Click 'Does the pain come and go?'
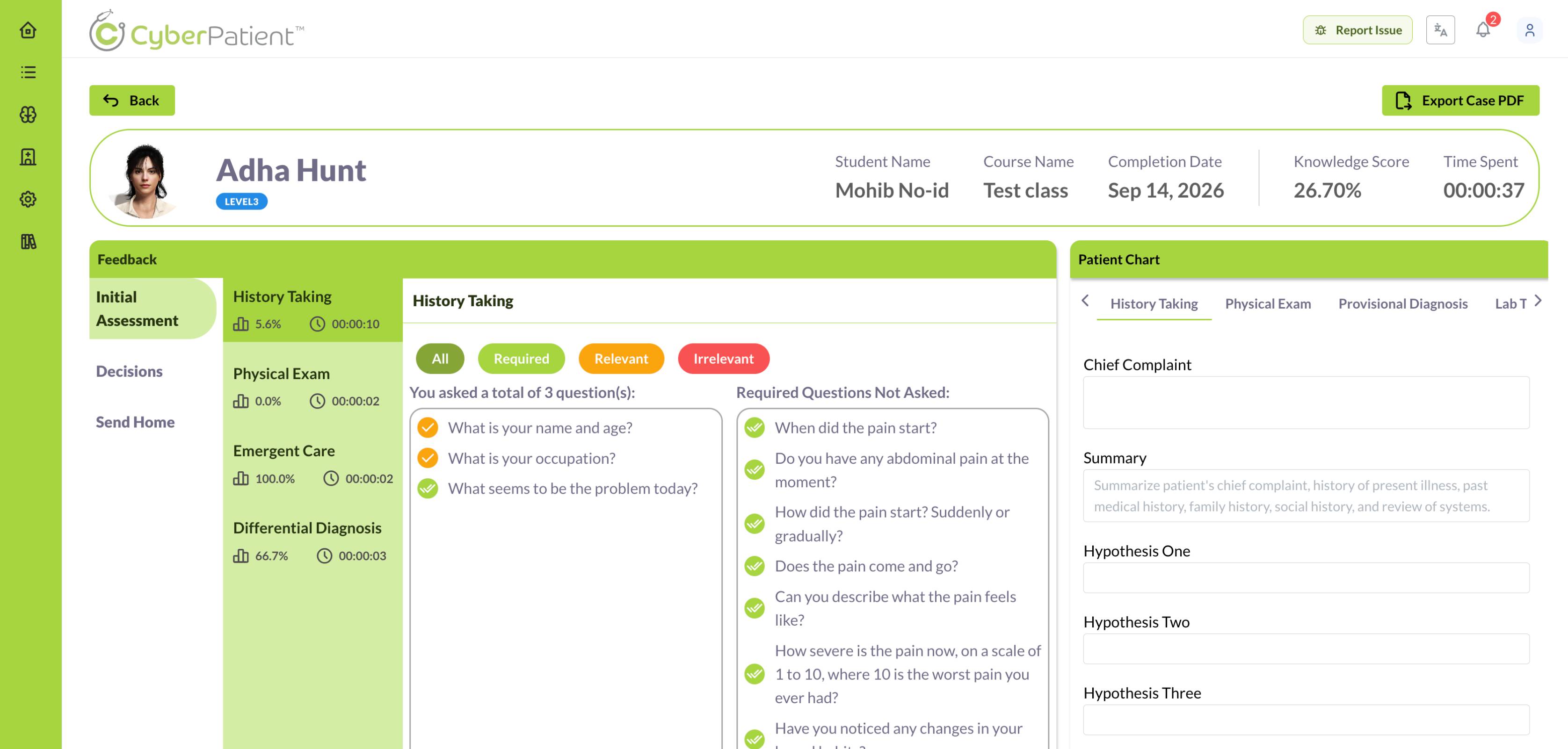Screen dimensions: 1568x749 [x=866, y=566]
